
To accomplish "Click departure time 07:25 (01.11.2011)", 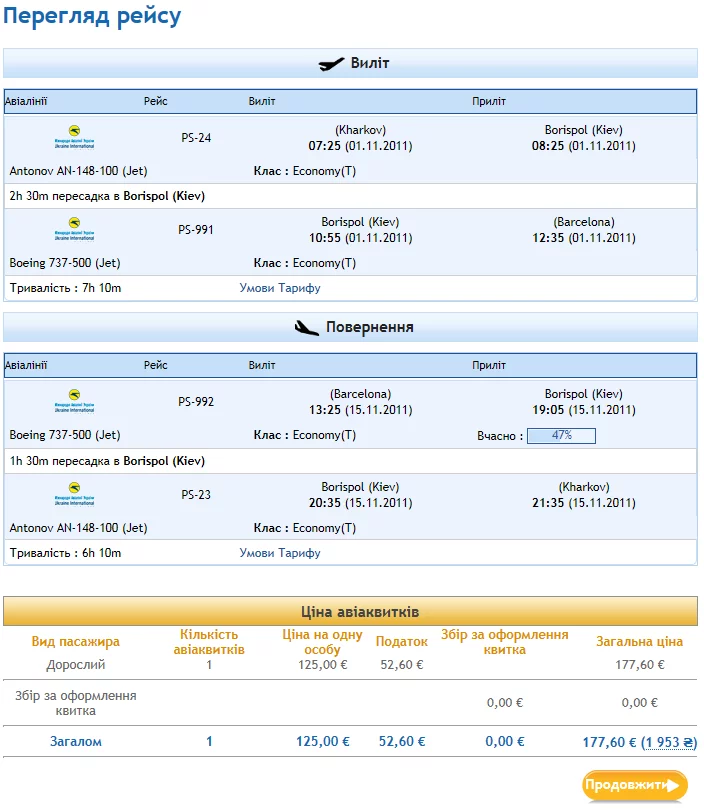I will pos(360,146).
